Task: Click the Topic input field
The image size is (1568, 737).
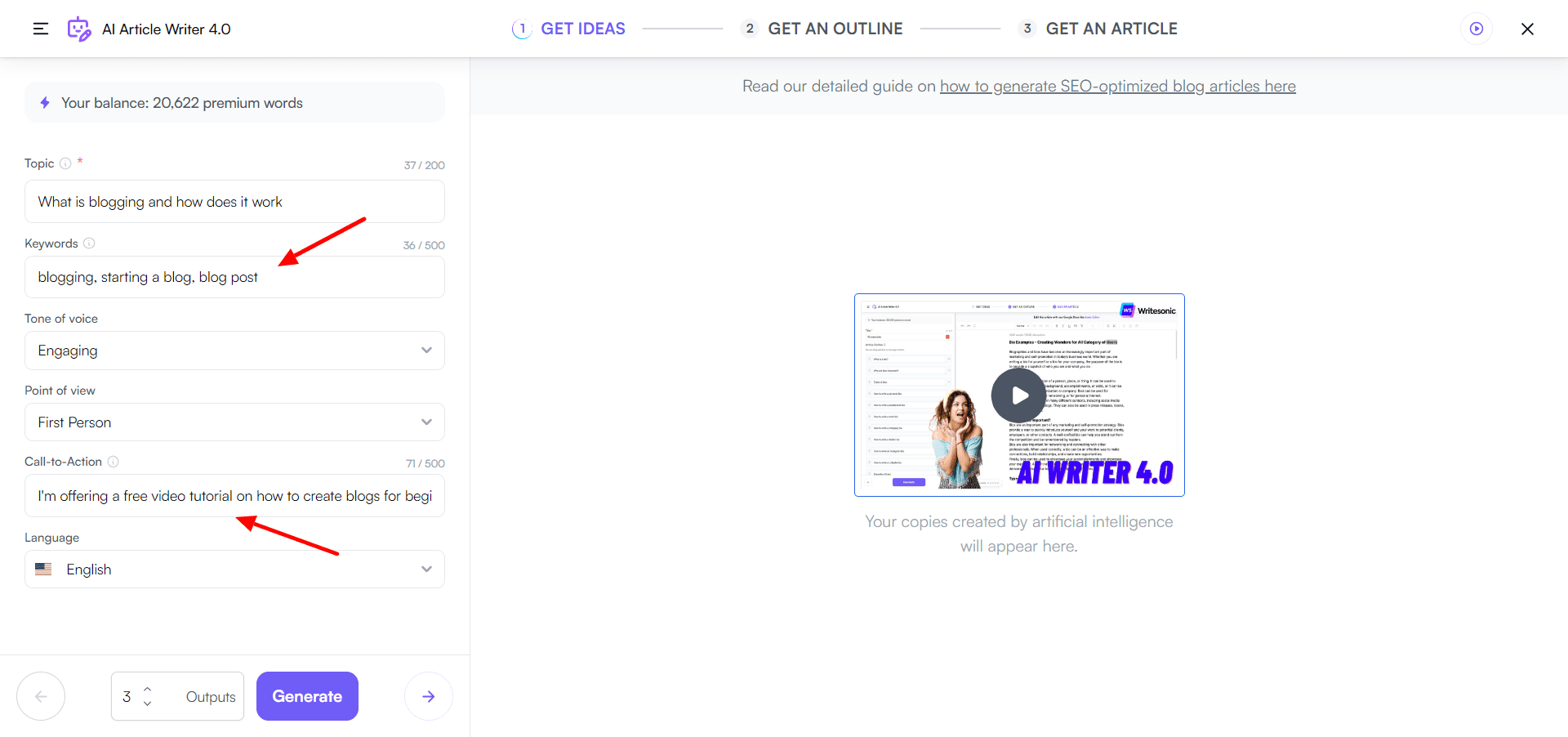Action: click(x=234, y=202)
